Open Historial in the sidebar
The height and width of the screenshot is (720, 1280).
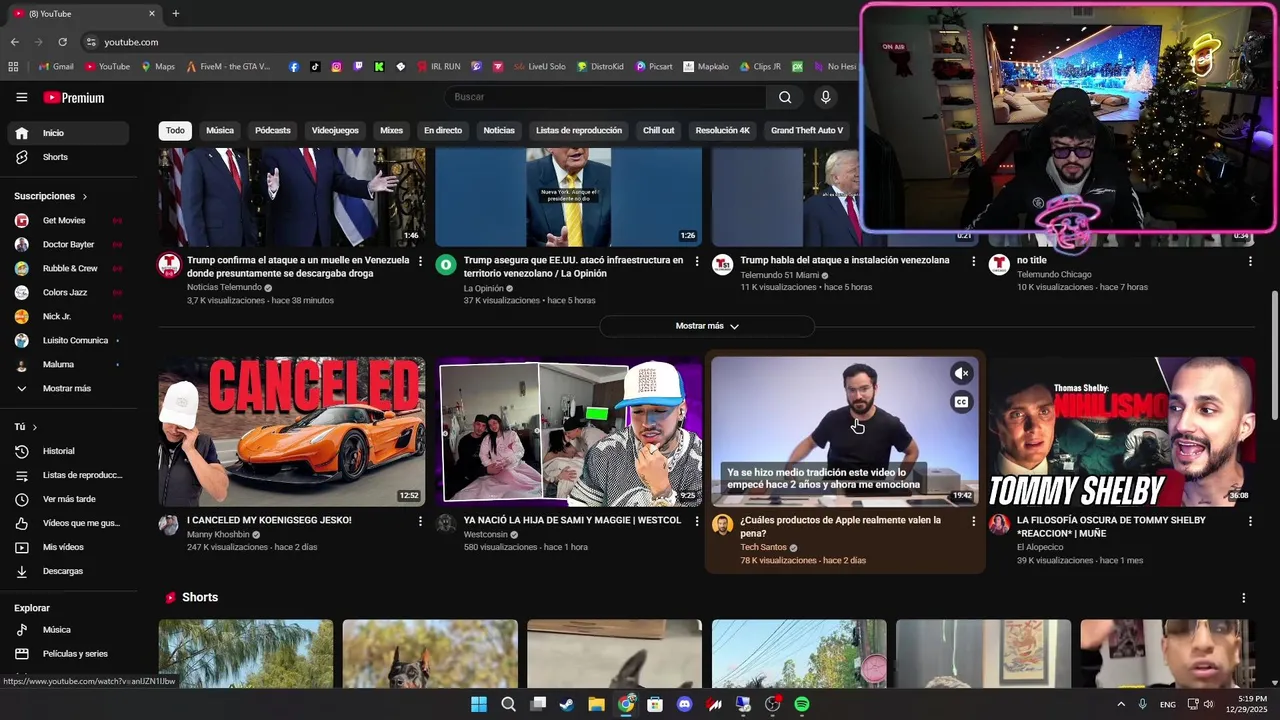point(68,451)
